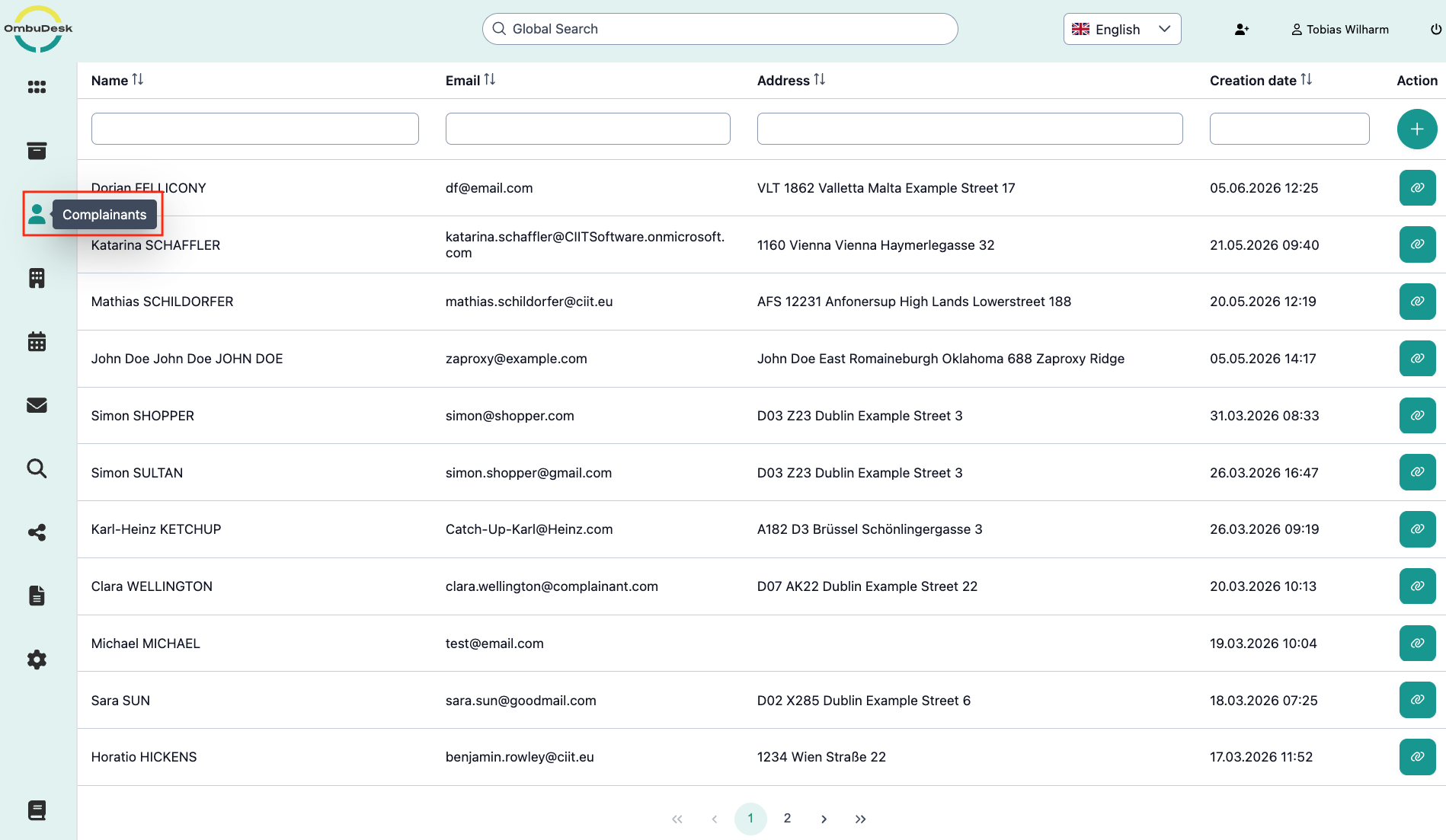Open link action for Sara SUN row

pos(1417,700)
